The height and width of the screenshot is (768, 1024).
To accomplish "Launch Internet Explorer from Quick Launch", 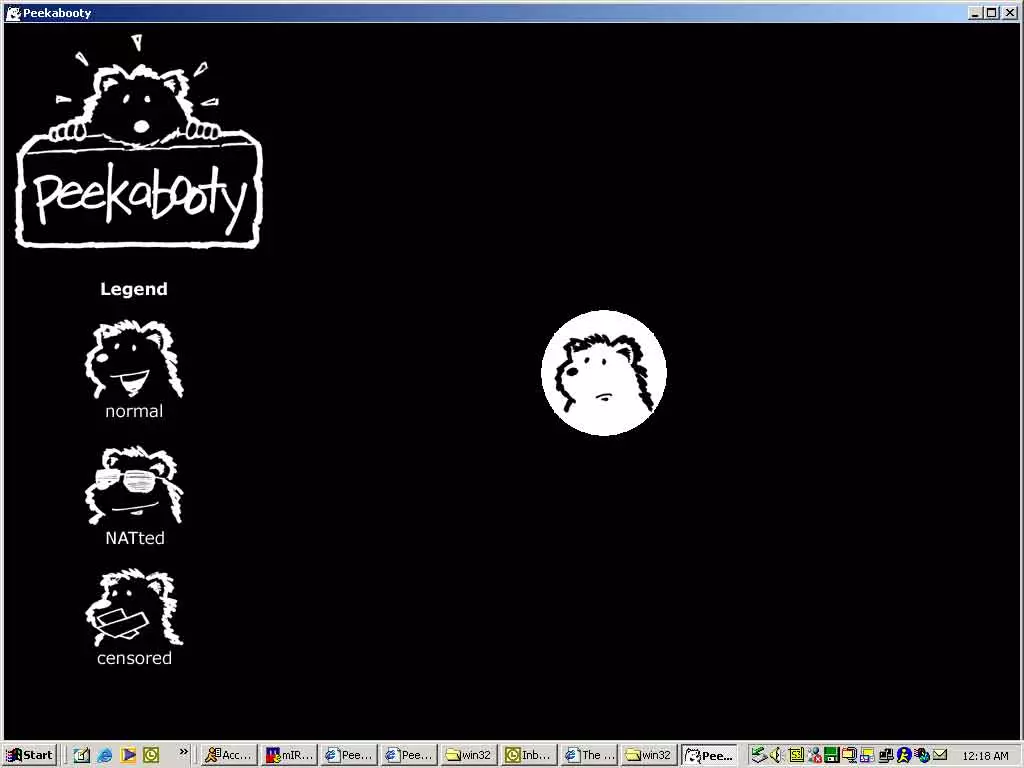I will [x=103, y=754].
